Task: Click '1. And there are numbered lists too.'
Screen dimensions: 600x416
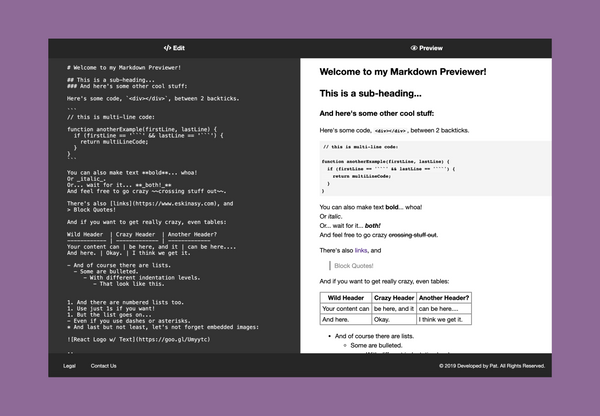Action: pyautogui.click(x=125, y=302)
